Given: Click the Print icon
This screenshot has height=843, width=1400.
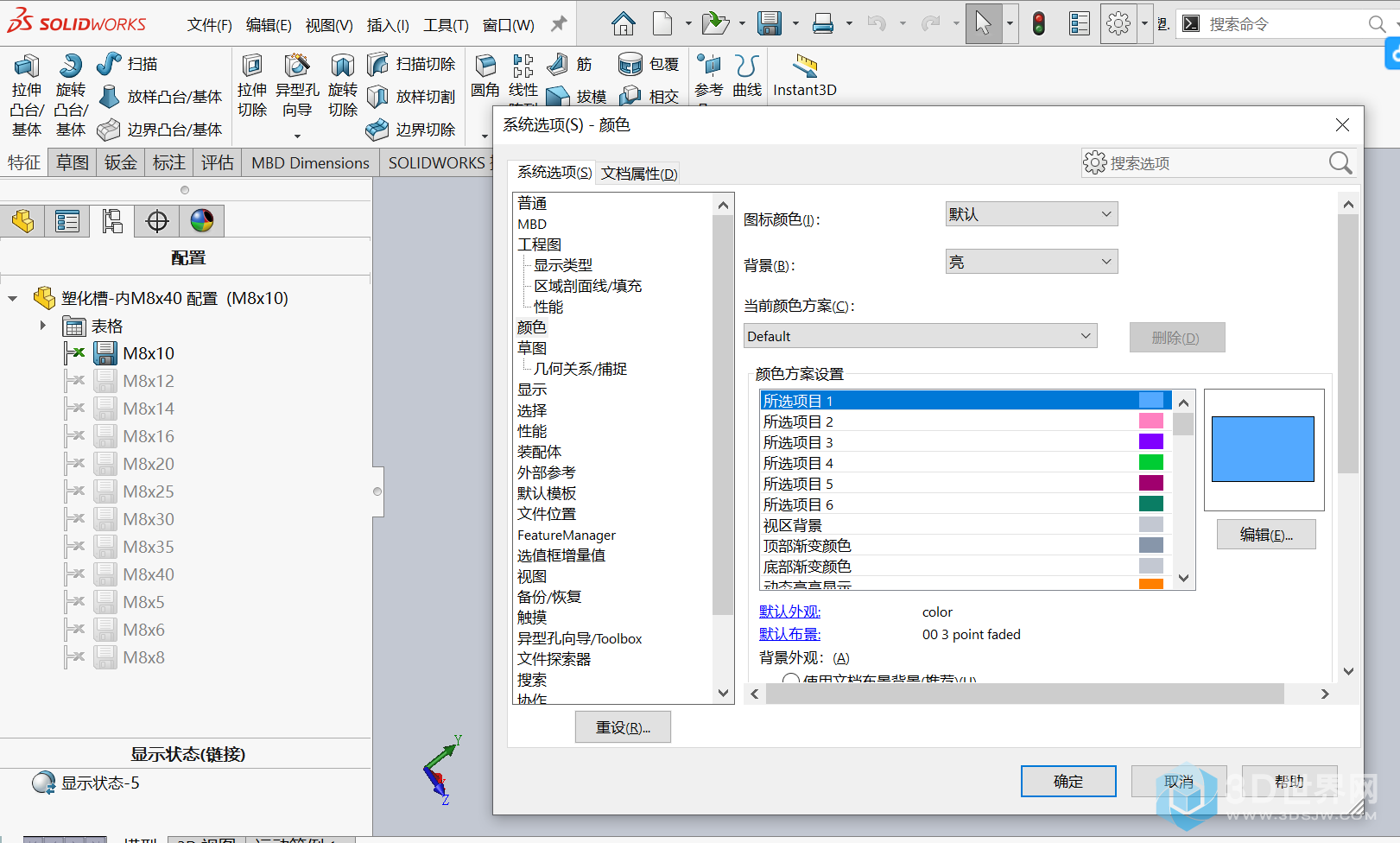Looking at the screenshot, I should click(x=823, y=23).
